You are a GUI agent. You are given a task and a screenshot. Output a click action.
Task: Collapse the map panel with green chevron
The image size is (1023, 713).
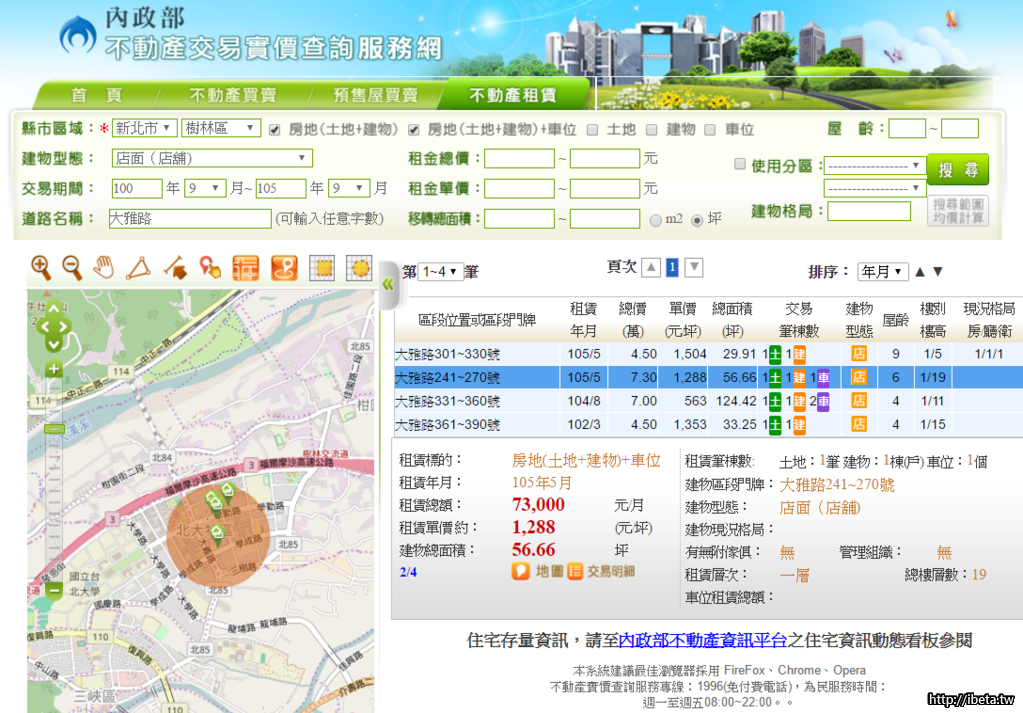click(x=388, y=284)
